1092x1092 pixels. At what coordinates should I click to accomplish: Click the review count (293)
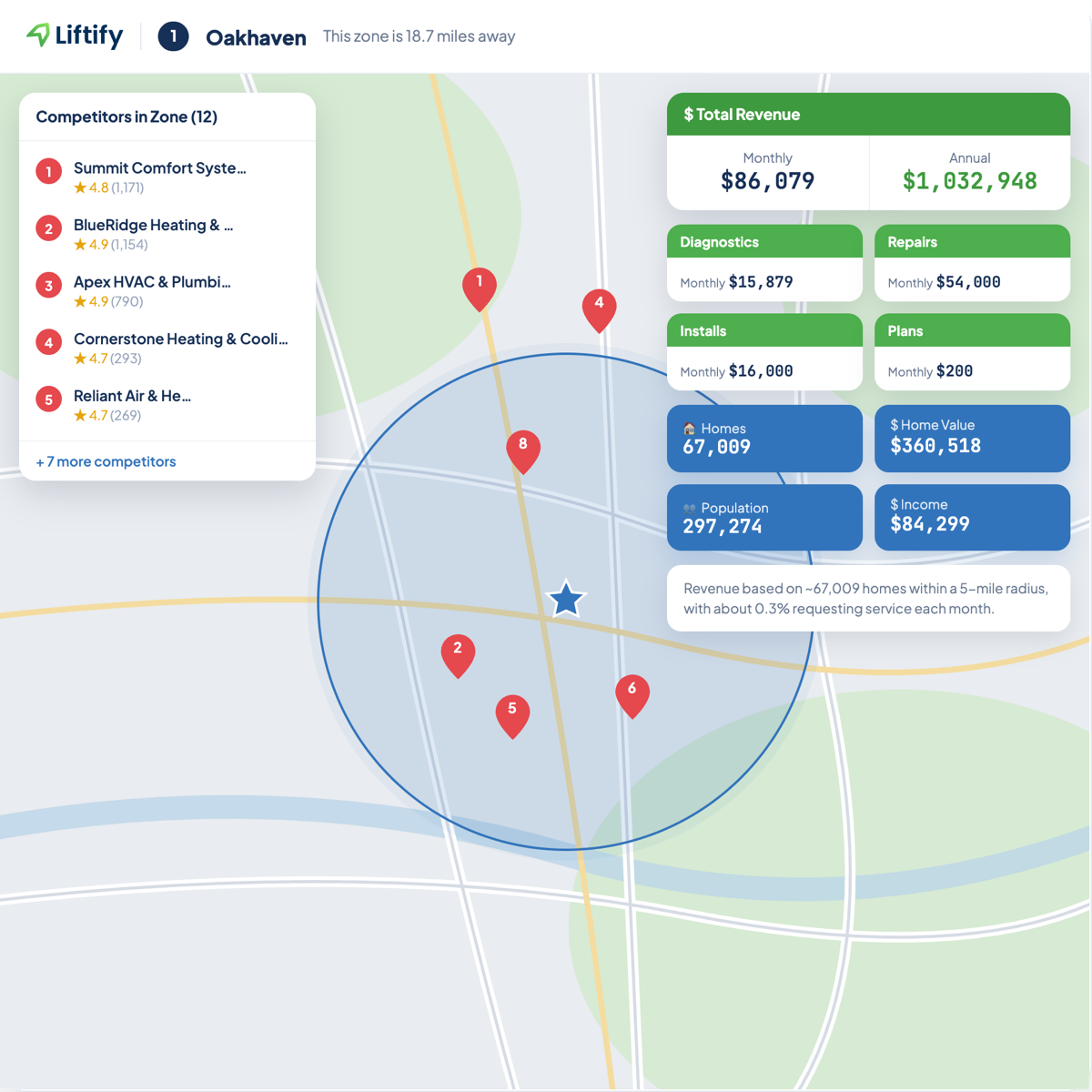pos(126,359)
